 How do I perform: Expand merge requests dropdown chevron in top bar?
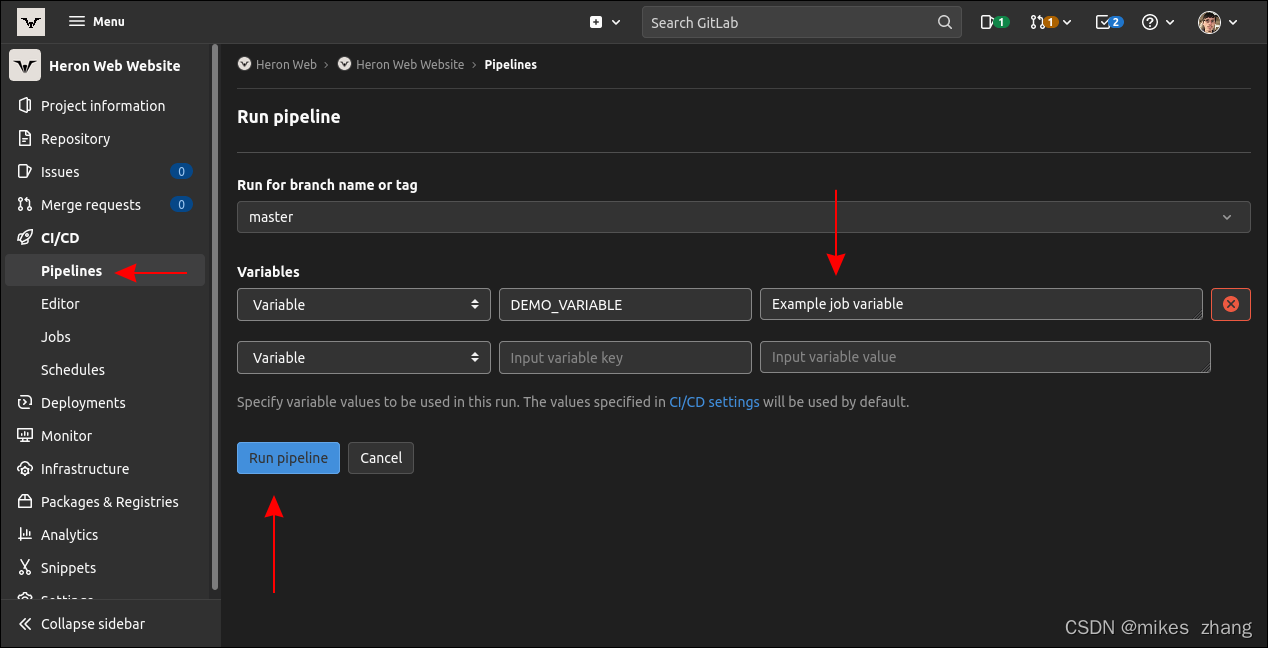click(1067, 22)
